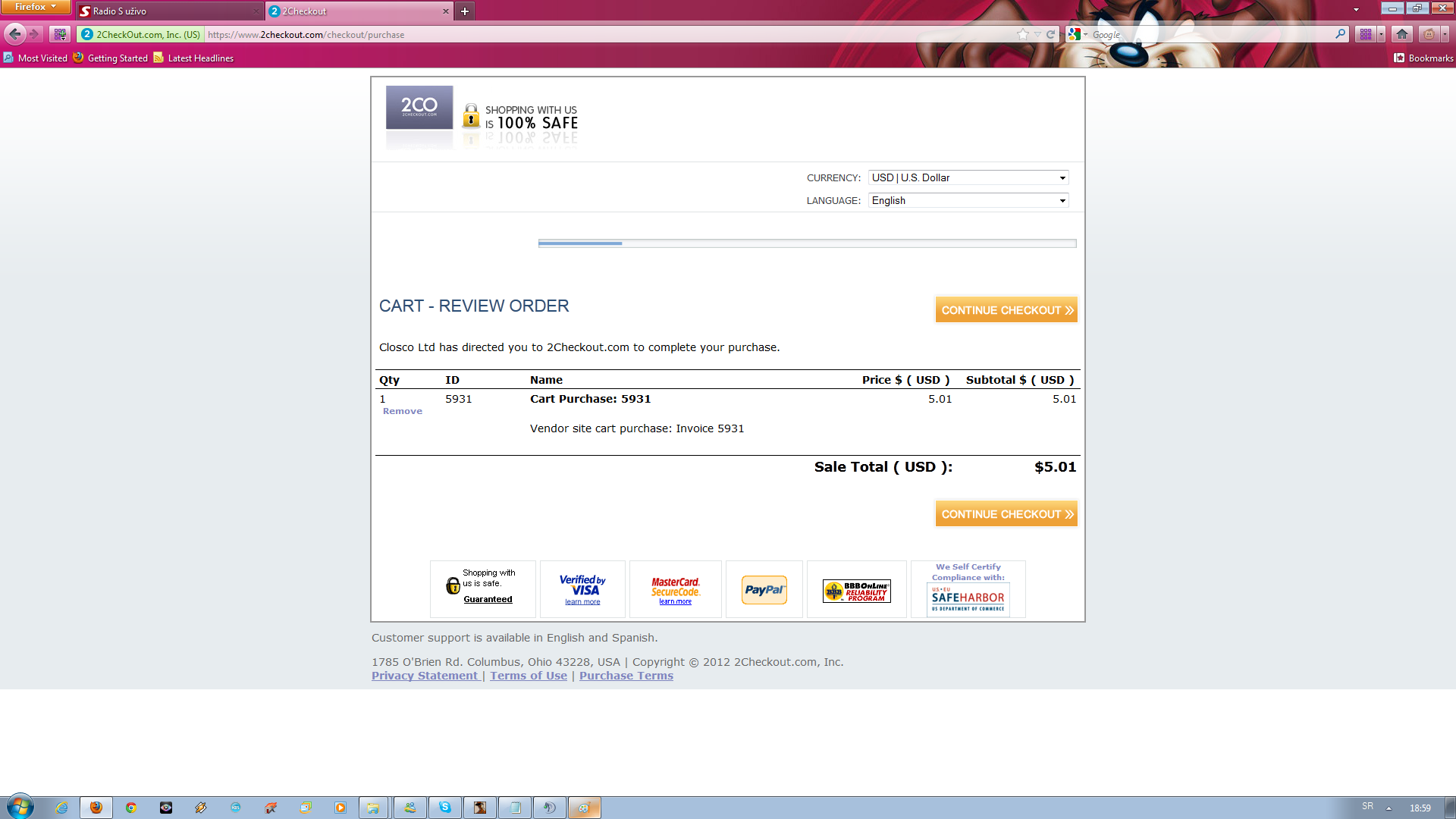
Task: Open the tab groups grid icon beside forward arrow
Action: tap(60, 34)
